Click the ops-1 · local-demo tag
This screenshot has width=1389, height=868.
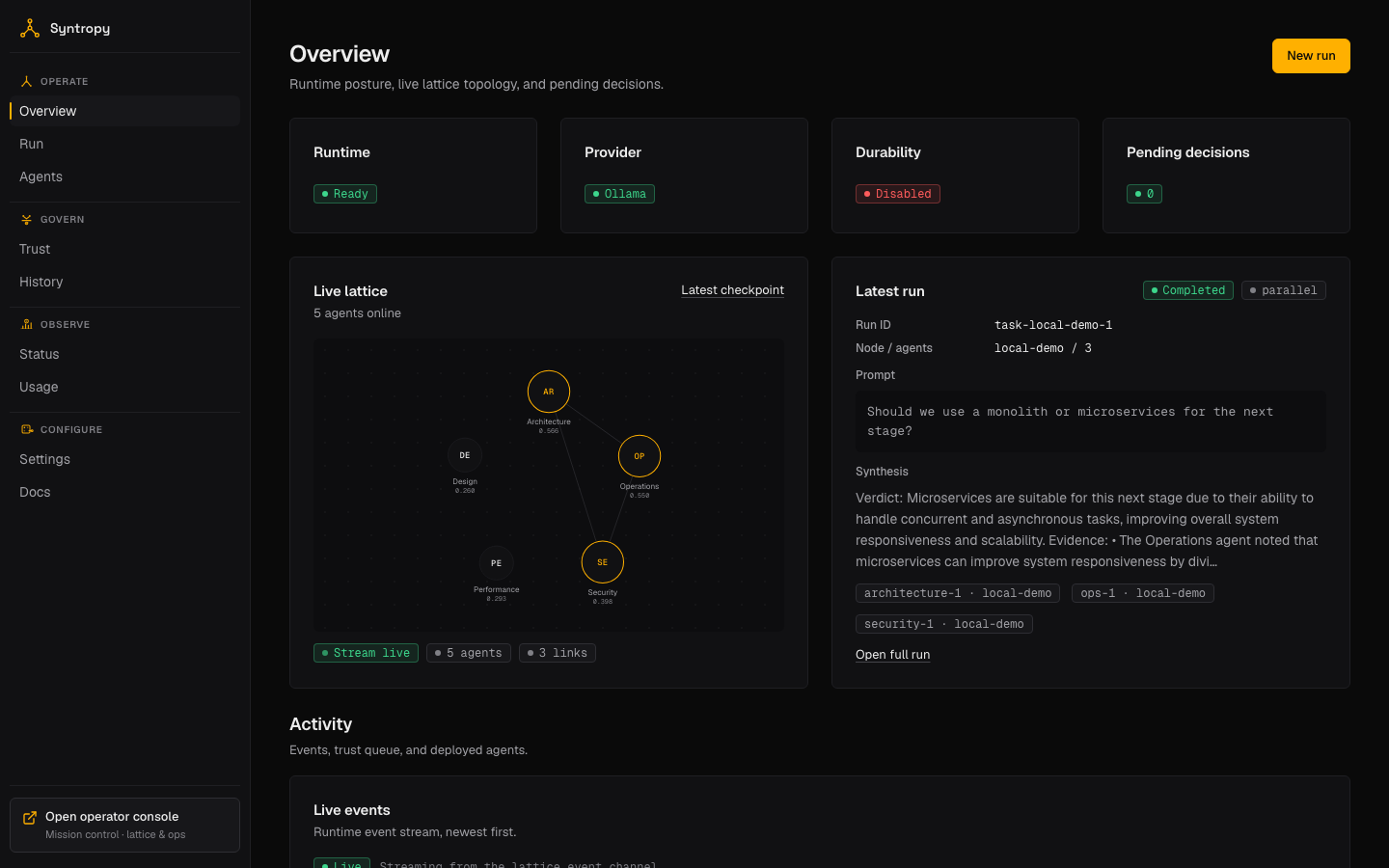coord(1143,593)
